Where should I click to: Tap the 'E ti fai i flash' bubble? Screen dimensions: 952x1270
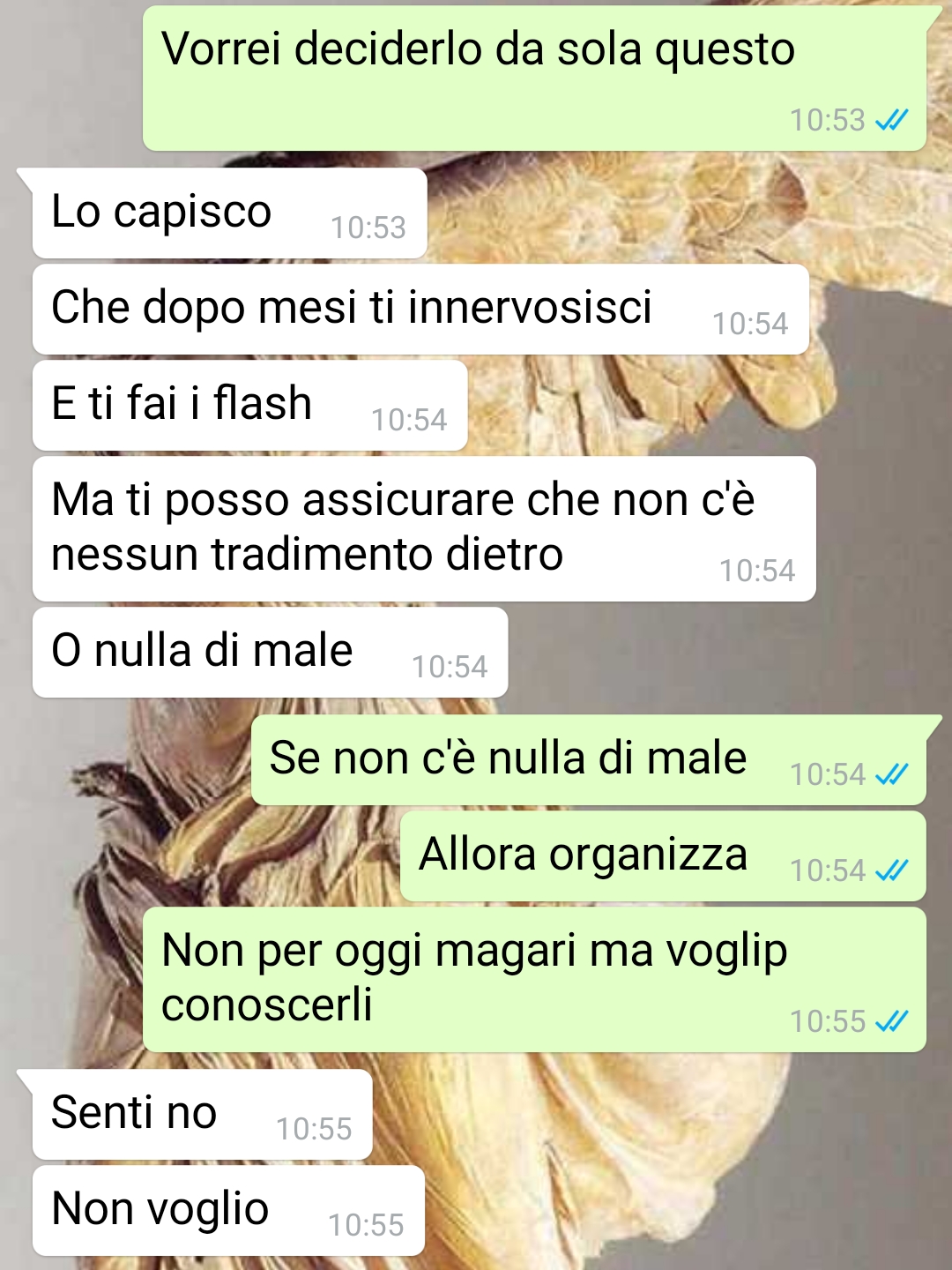click(249, 406)
